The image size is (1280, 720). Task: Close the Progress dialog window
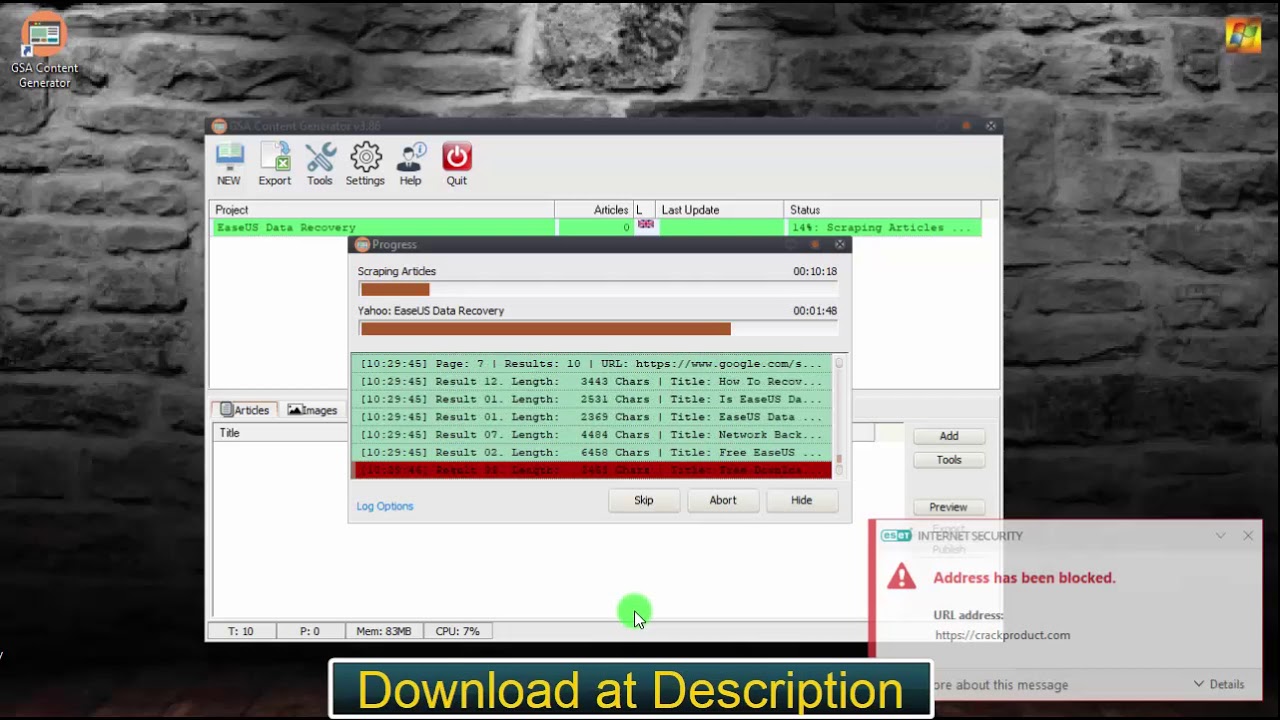point(840,244)
